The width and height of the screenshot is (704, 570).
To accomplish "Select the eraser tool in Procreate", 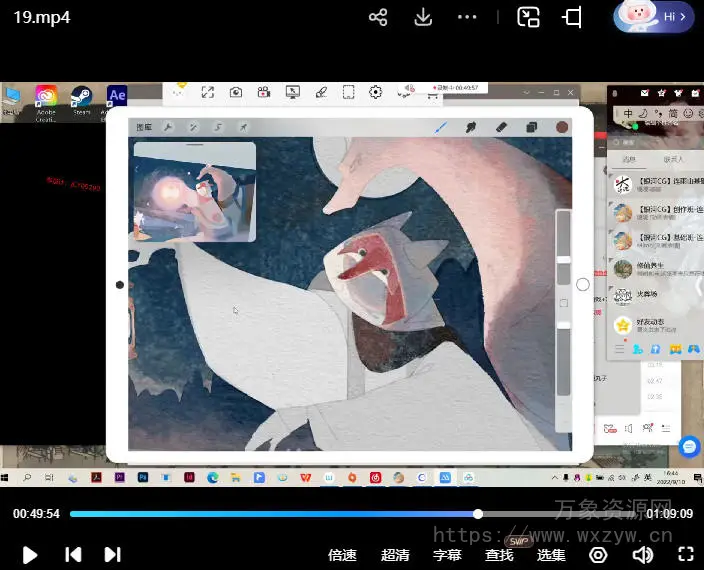I will pyautogui.click(x=501, y=127).
